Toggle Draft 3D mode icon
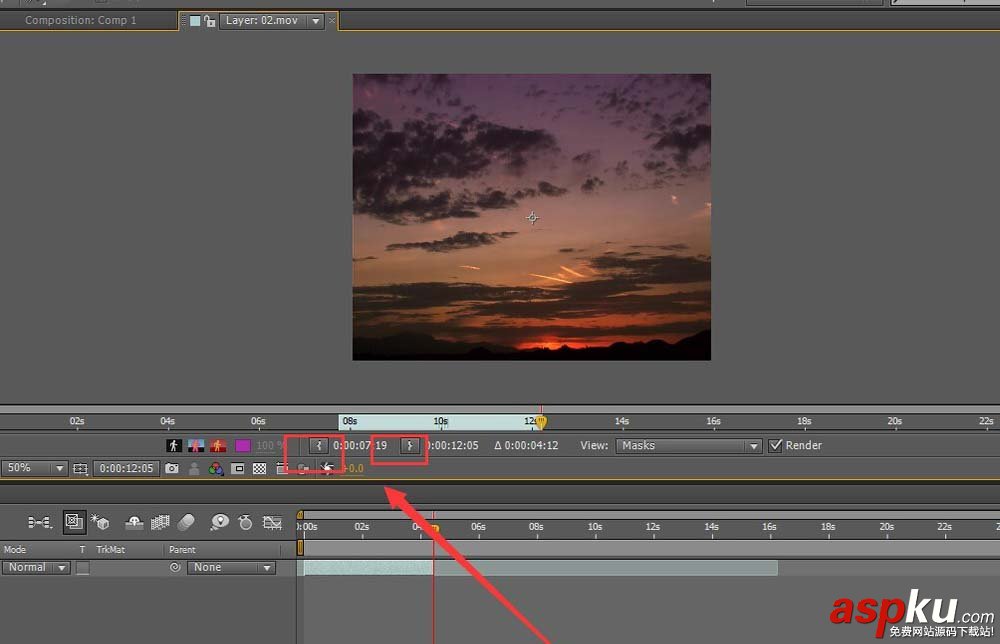The image size is (1000, 644). click(x=100, y=522)
